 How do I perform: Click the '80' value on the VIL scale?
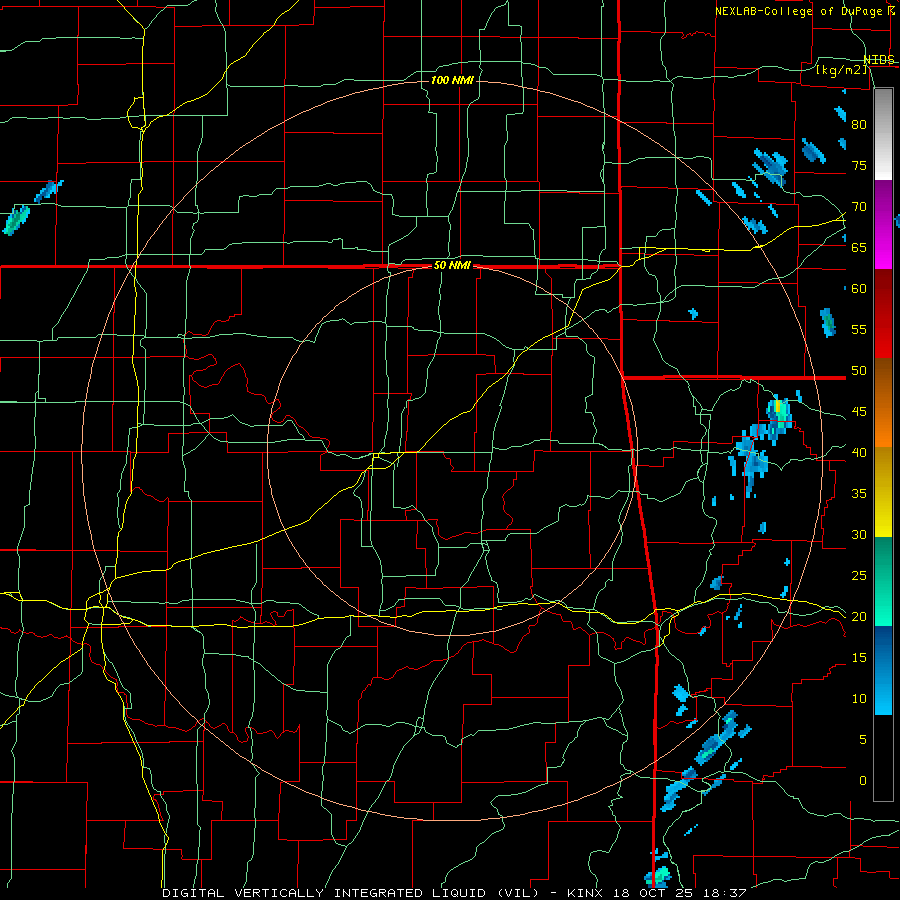point(859,125)
